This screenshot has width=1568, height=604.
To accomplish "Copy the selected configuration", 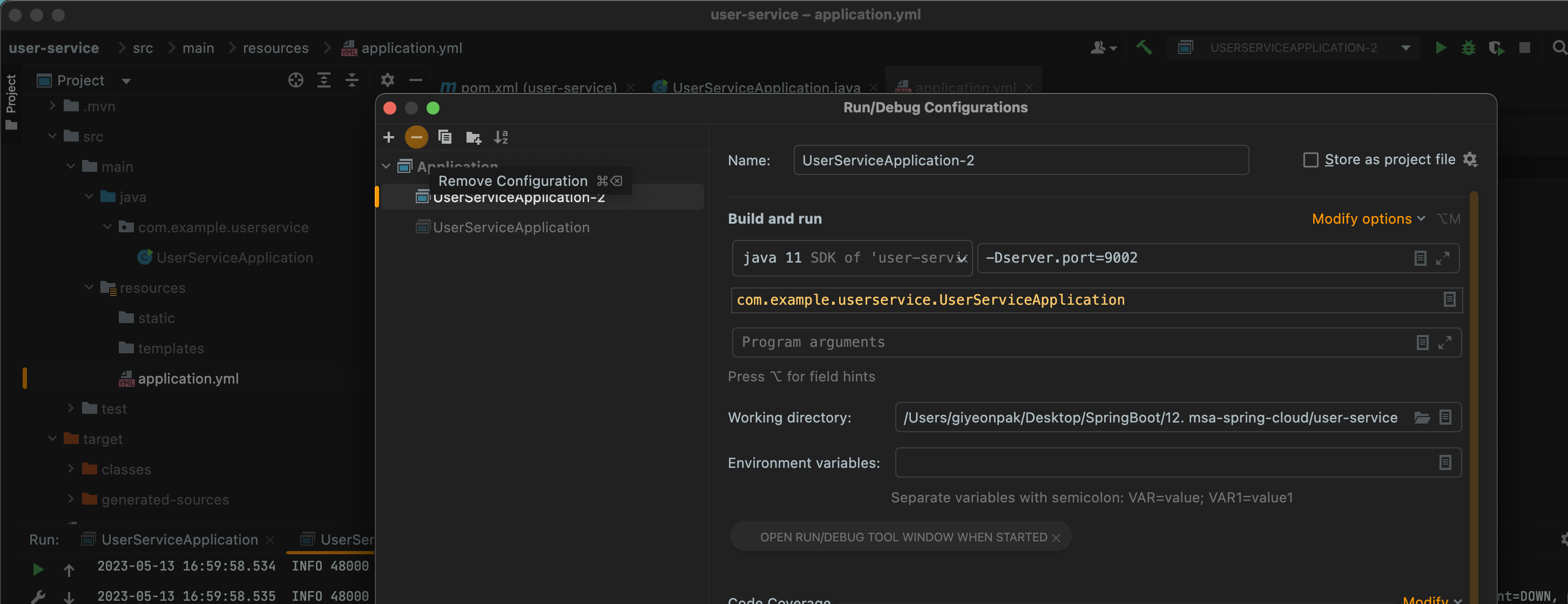I will tap(445, 137).
